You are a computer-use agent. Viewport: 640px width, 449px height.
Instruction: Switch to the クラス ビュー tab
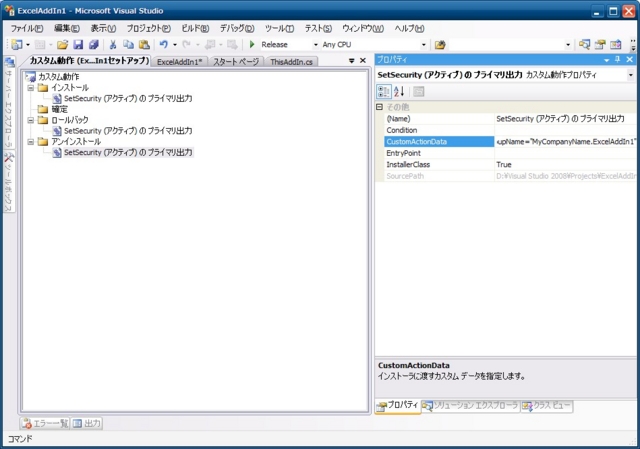pyautogui.click(x=547, y=406)
